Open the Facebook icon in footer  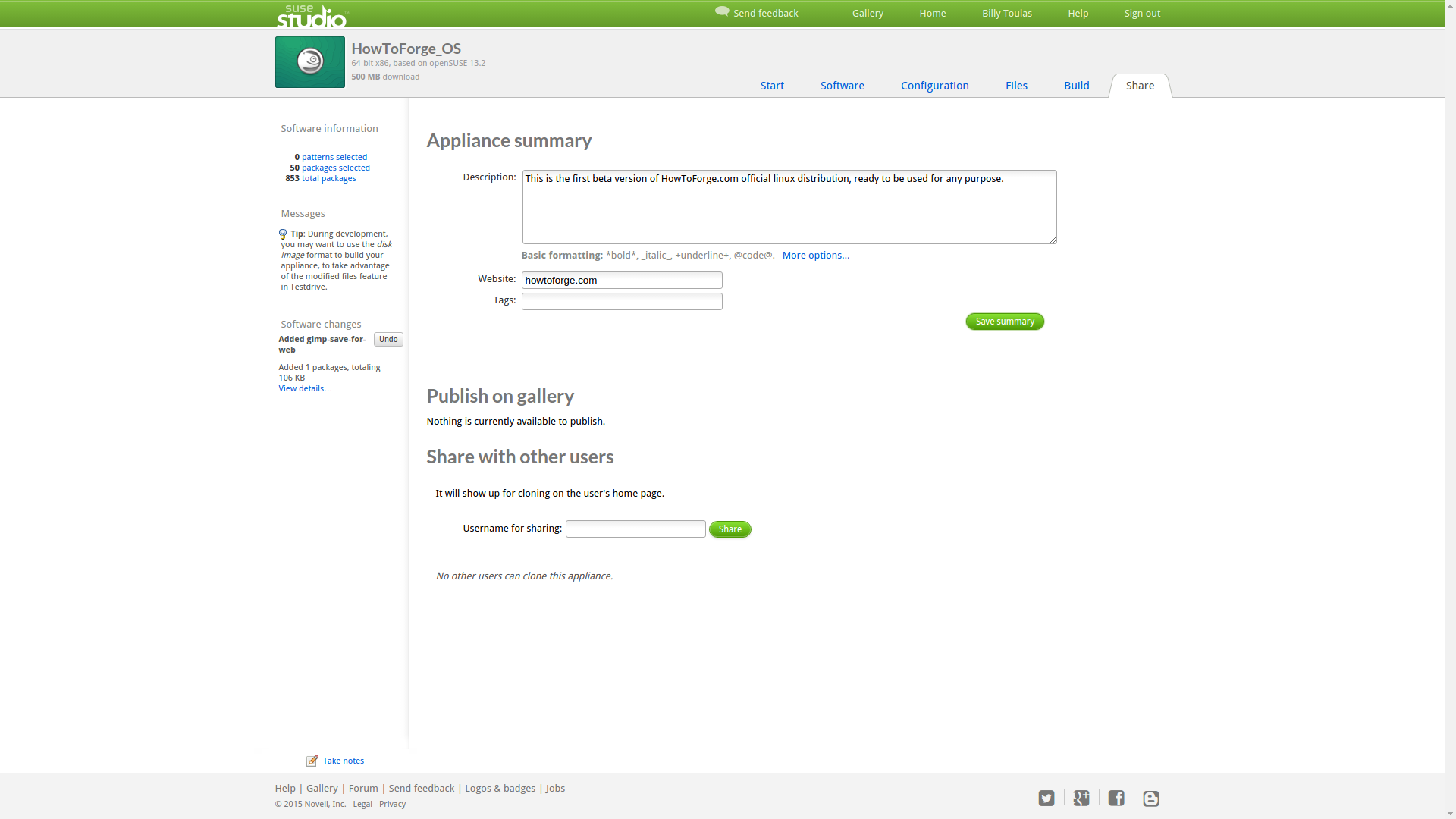coord(1116,798)
